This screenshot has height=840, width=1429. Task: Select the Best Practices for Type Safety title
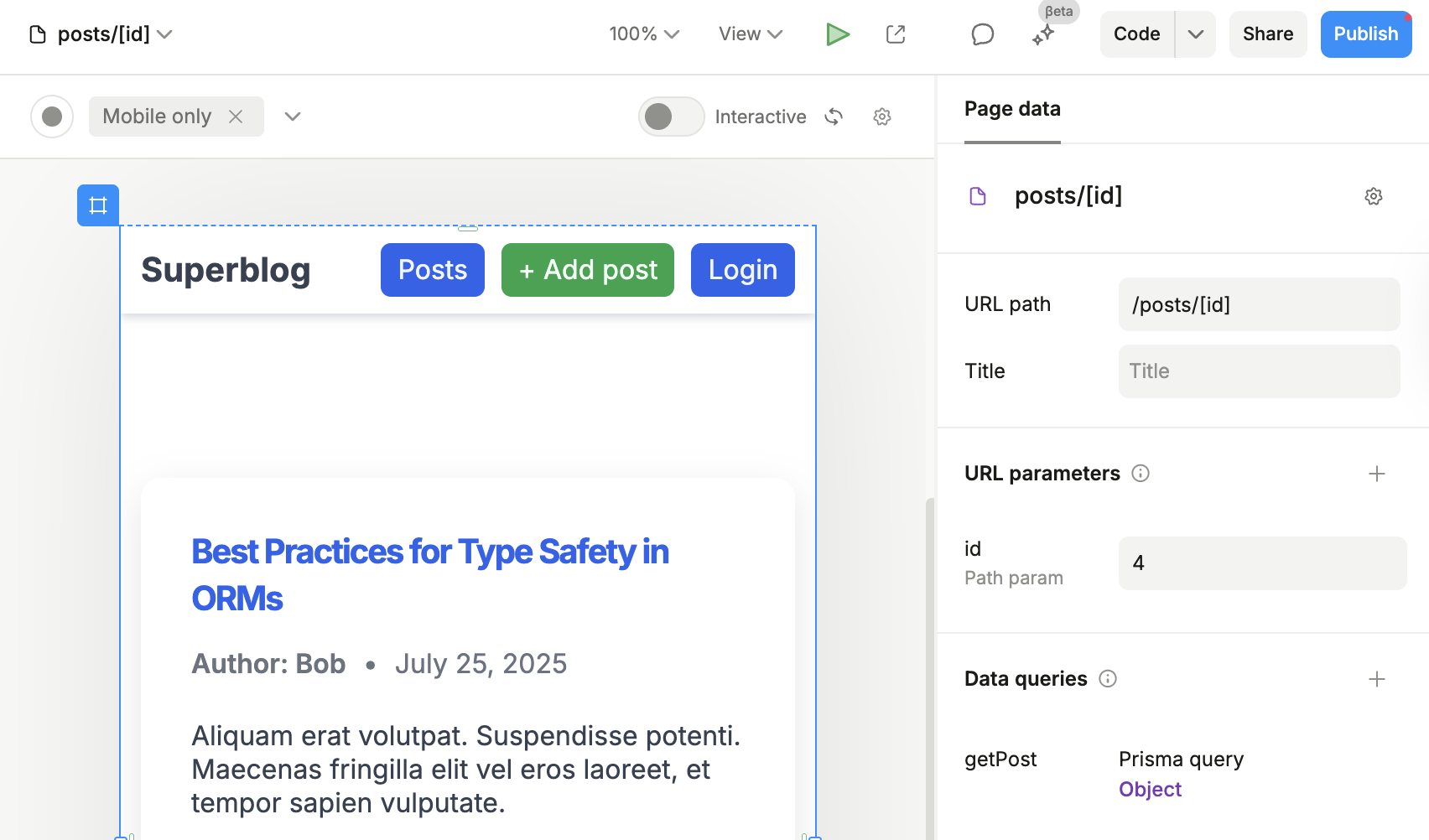click(x=430, y=575)
